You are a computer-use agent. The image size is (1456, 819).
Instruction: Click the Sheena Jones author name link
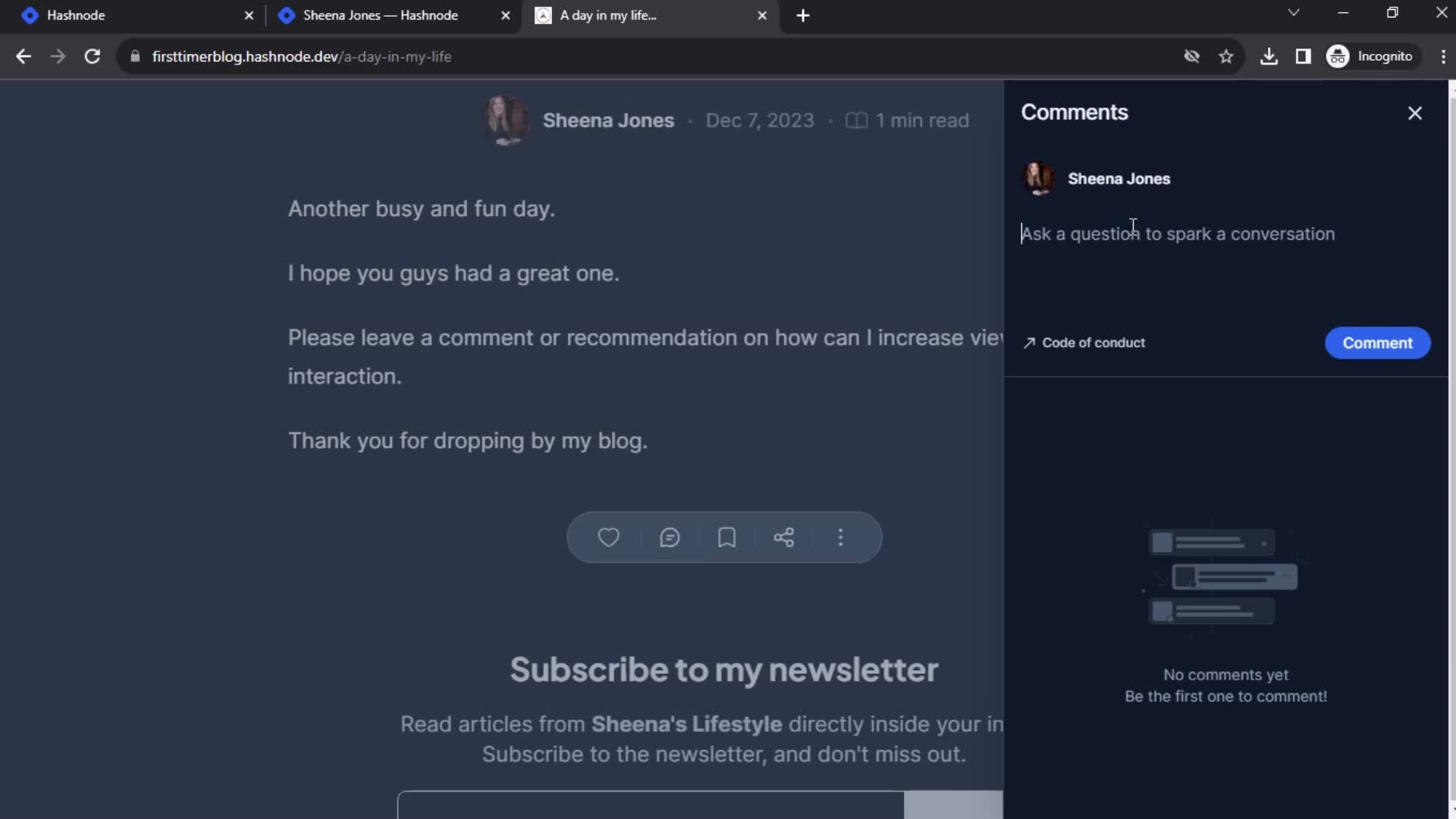click(608, 120)
